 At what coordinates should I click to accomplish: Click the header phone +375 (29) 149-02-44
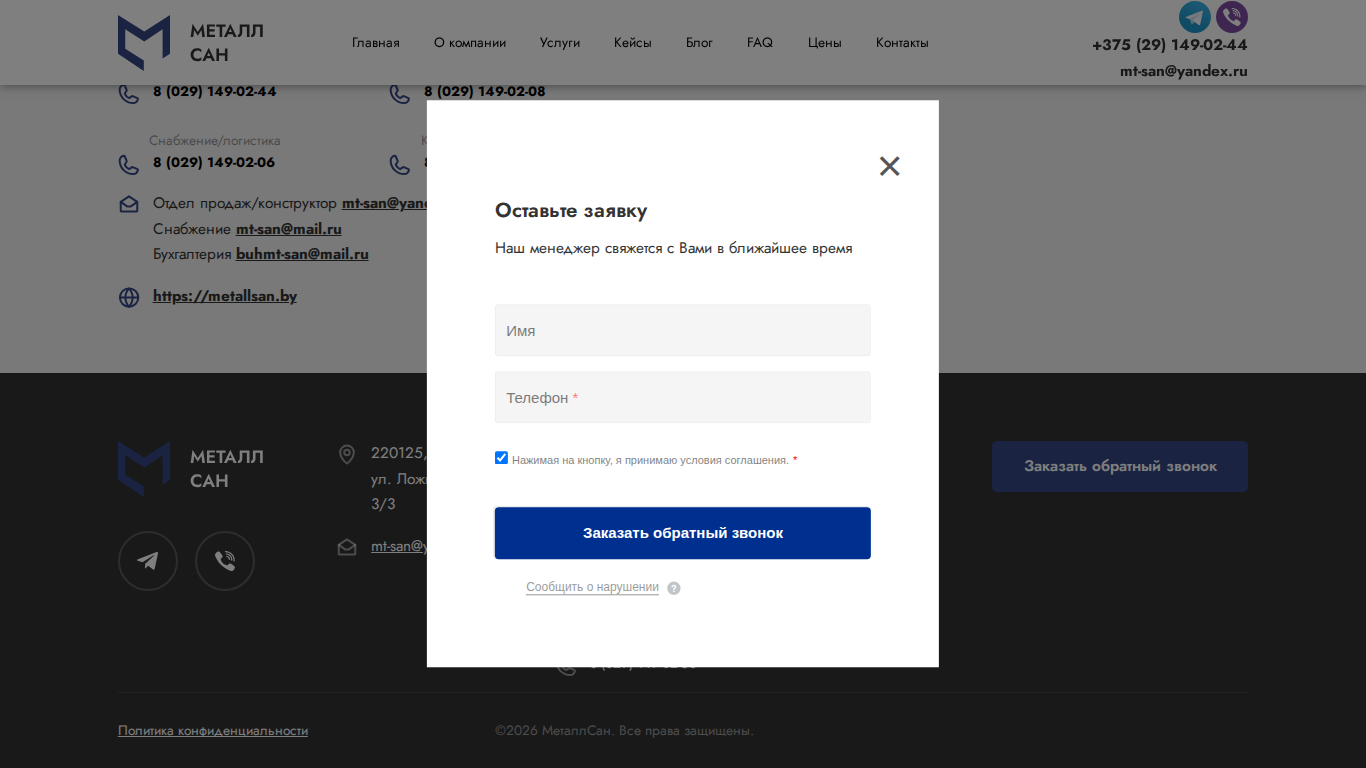click(x=1170, y=45)
